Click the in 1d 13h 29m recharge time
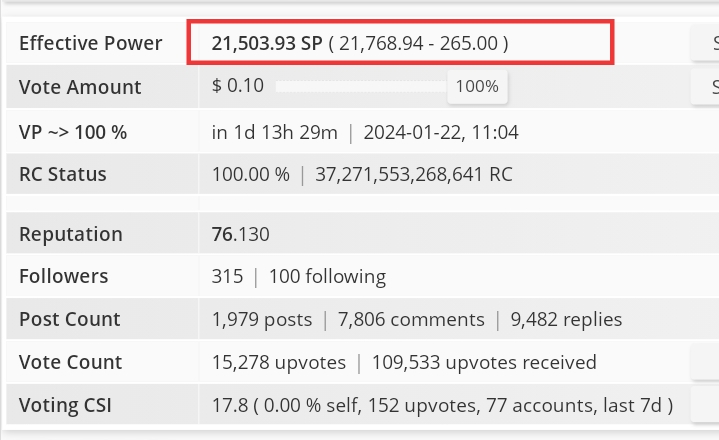 click(274, 132)
